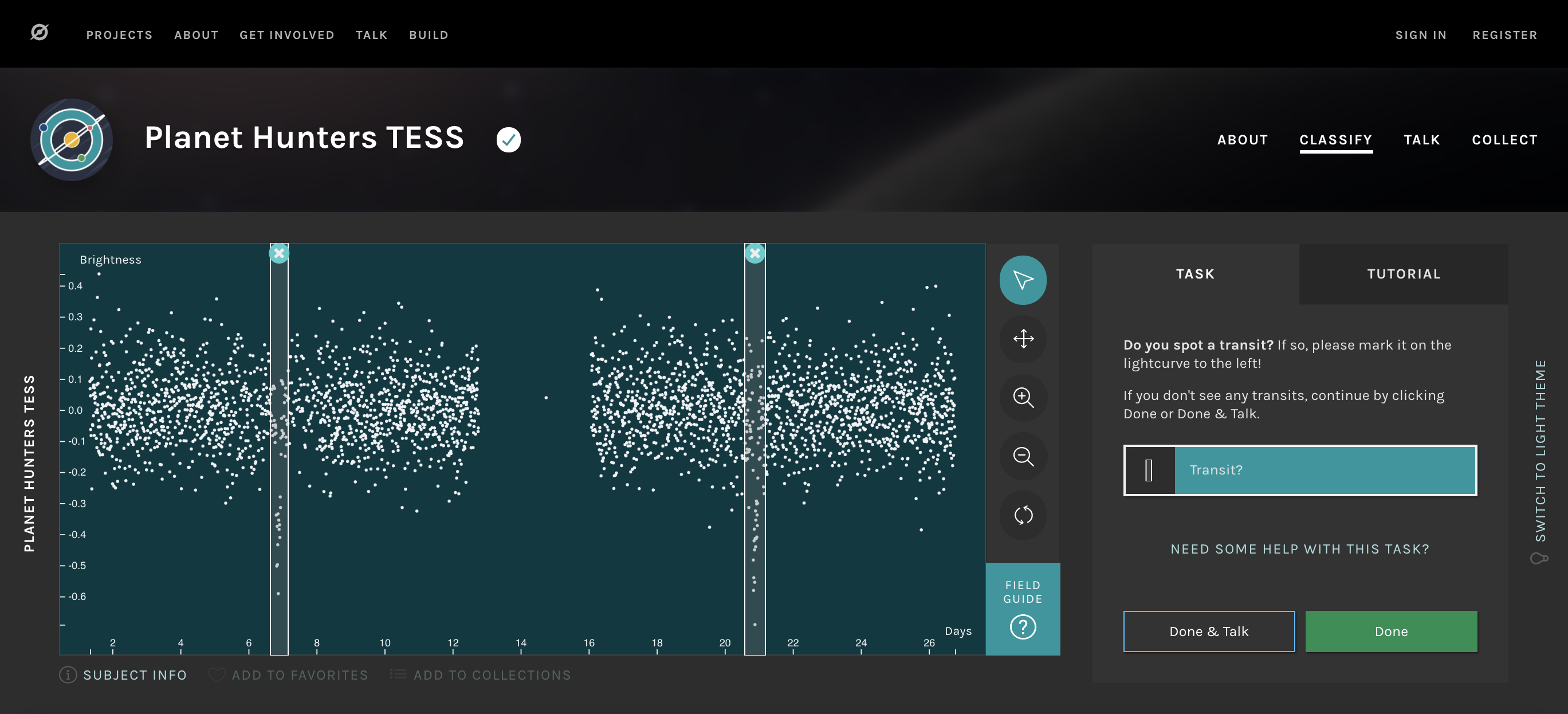Click the green Done button
This screenshot has height=714, width=1568.
coord(1391,631)
